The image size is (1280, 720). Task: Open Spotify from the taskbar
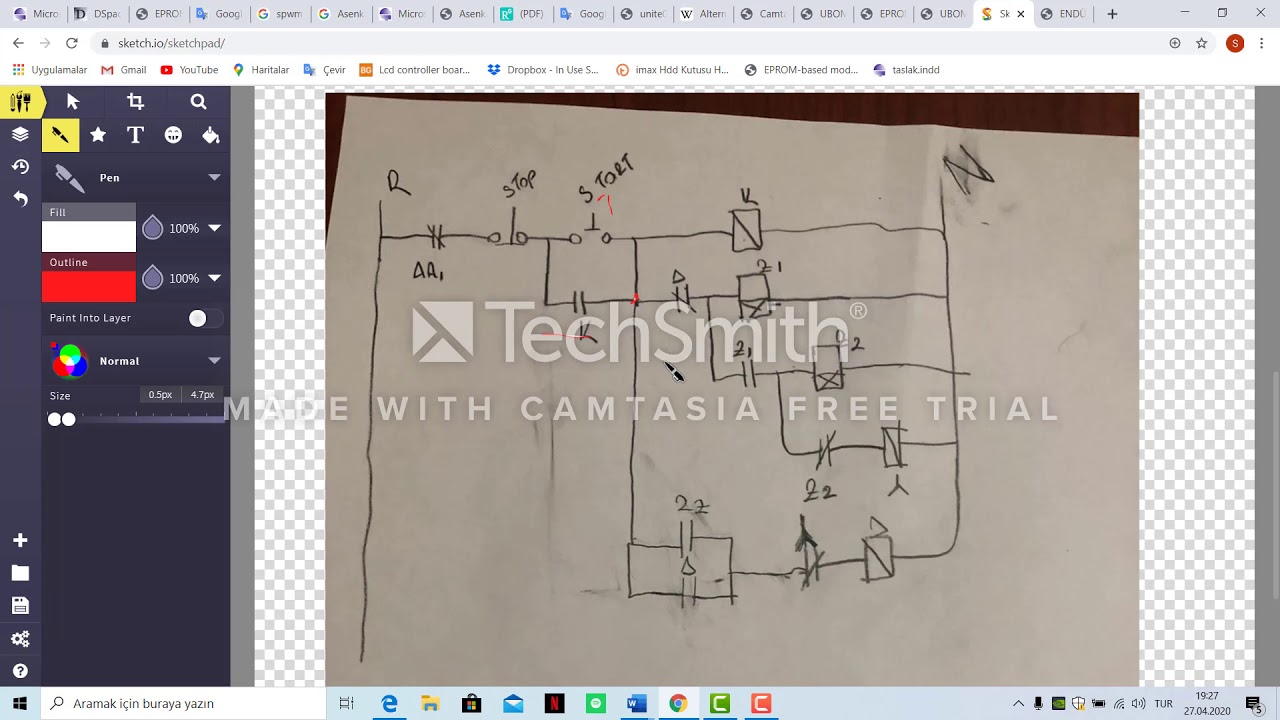[596, 703]
